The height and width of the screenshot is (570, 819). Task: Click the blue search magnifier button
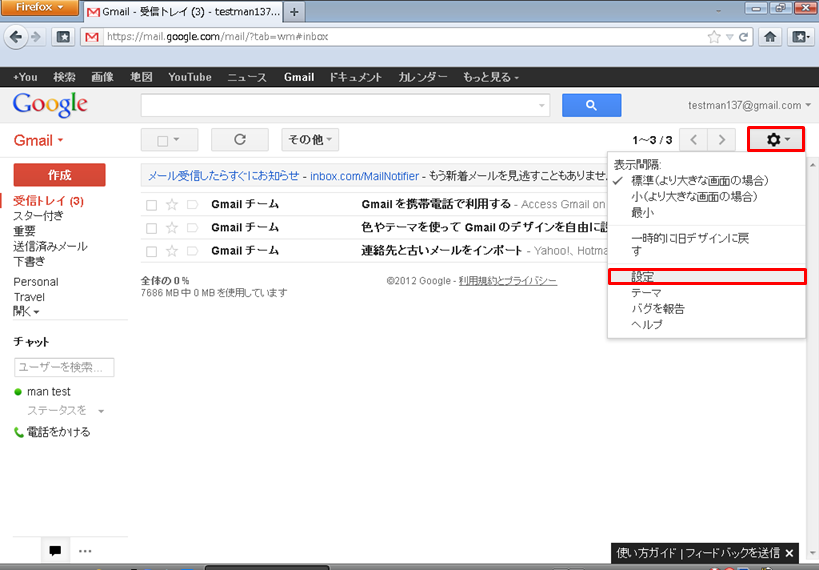click(x=591, y=105)
